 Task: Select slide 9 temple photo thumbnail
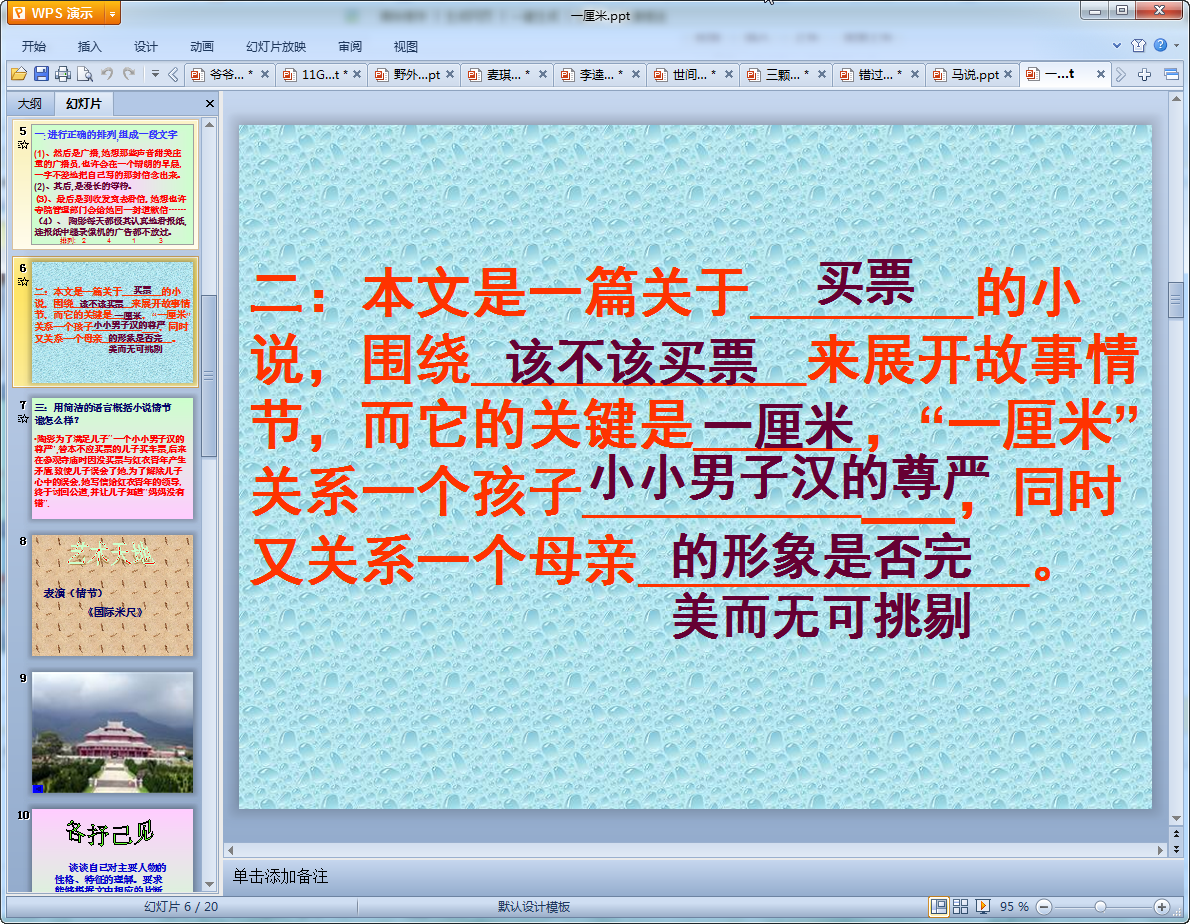point(112,732)
